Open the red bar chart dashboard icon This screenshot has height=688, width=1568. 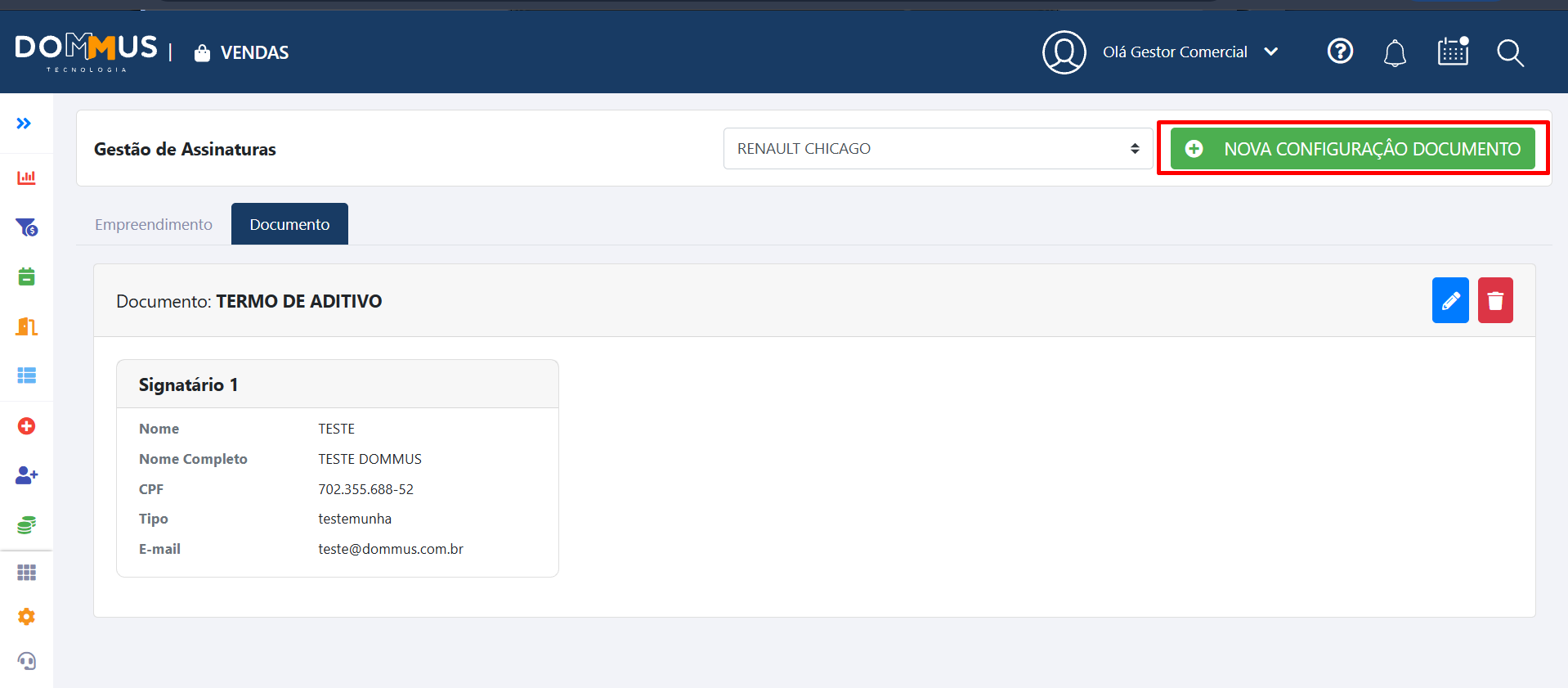pyautogui.click(x=26, y=178)
